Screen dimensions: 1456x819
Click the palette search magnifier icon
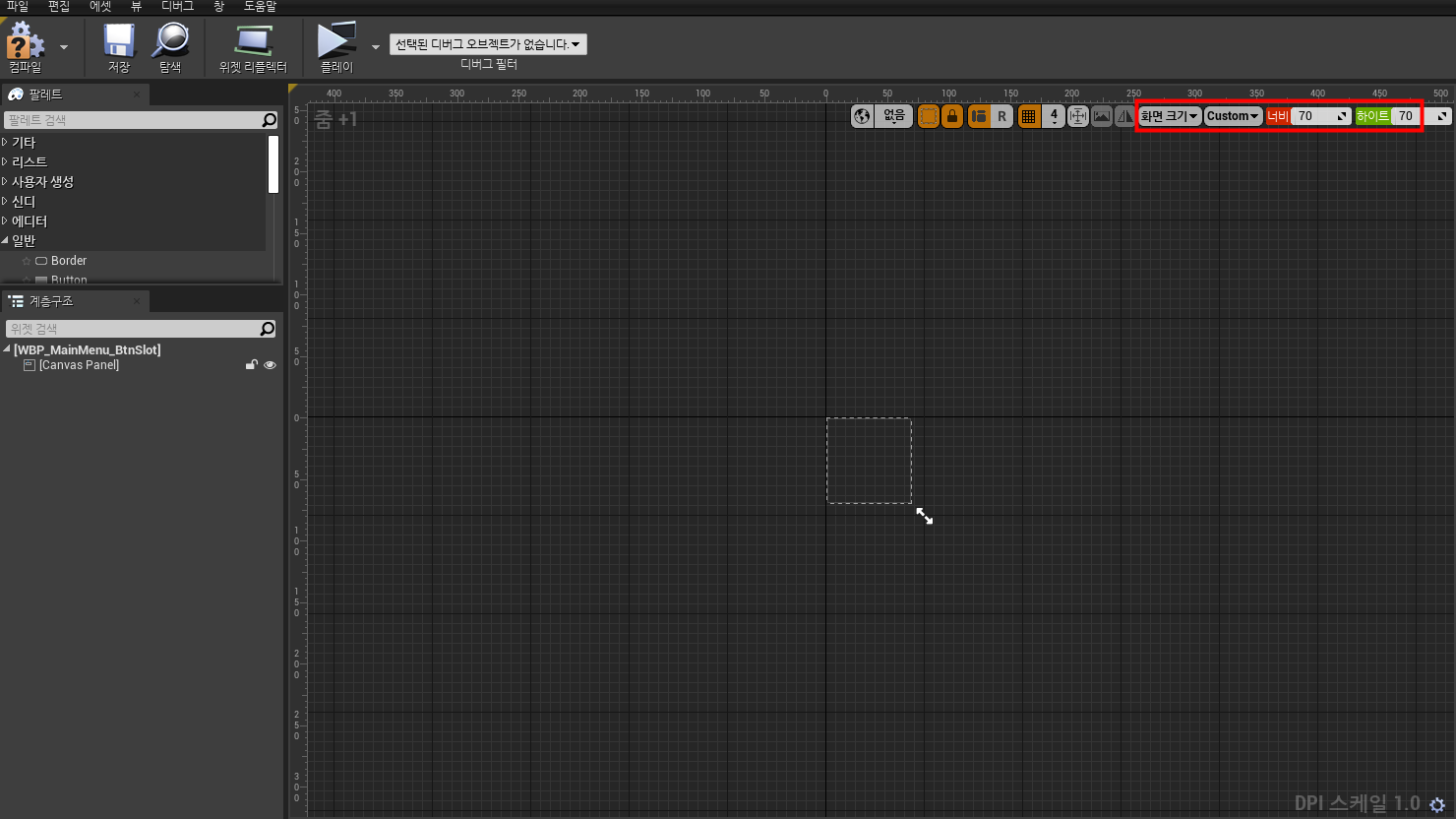(x=270, y=120)
